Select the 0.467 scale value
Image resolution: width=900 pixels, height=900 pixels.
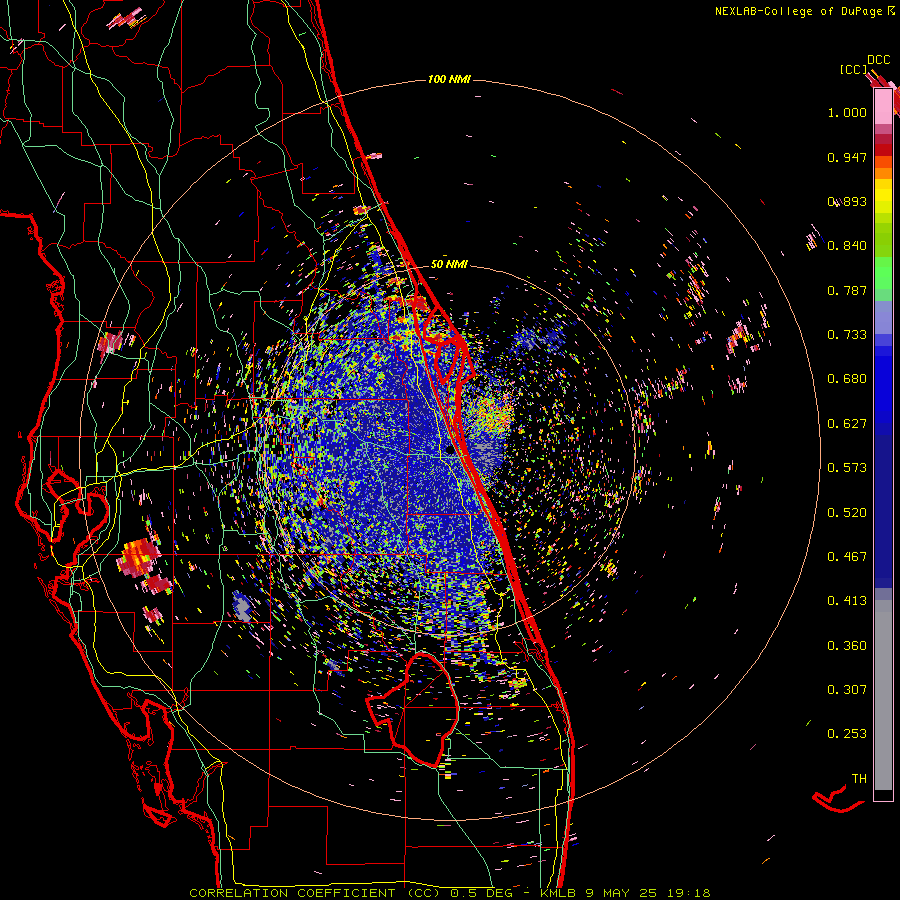tap(847, 557)
